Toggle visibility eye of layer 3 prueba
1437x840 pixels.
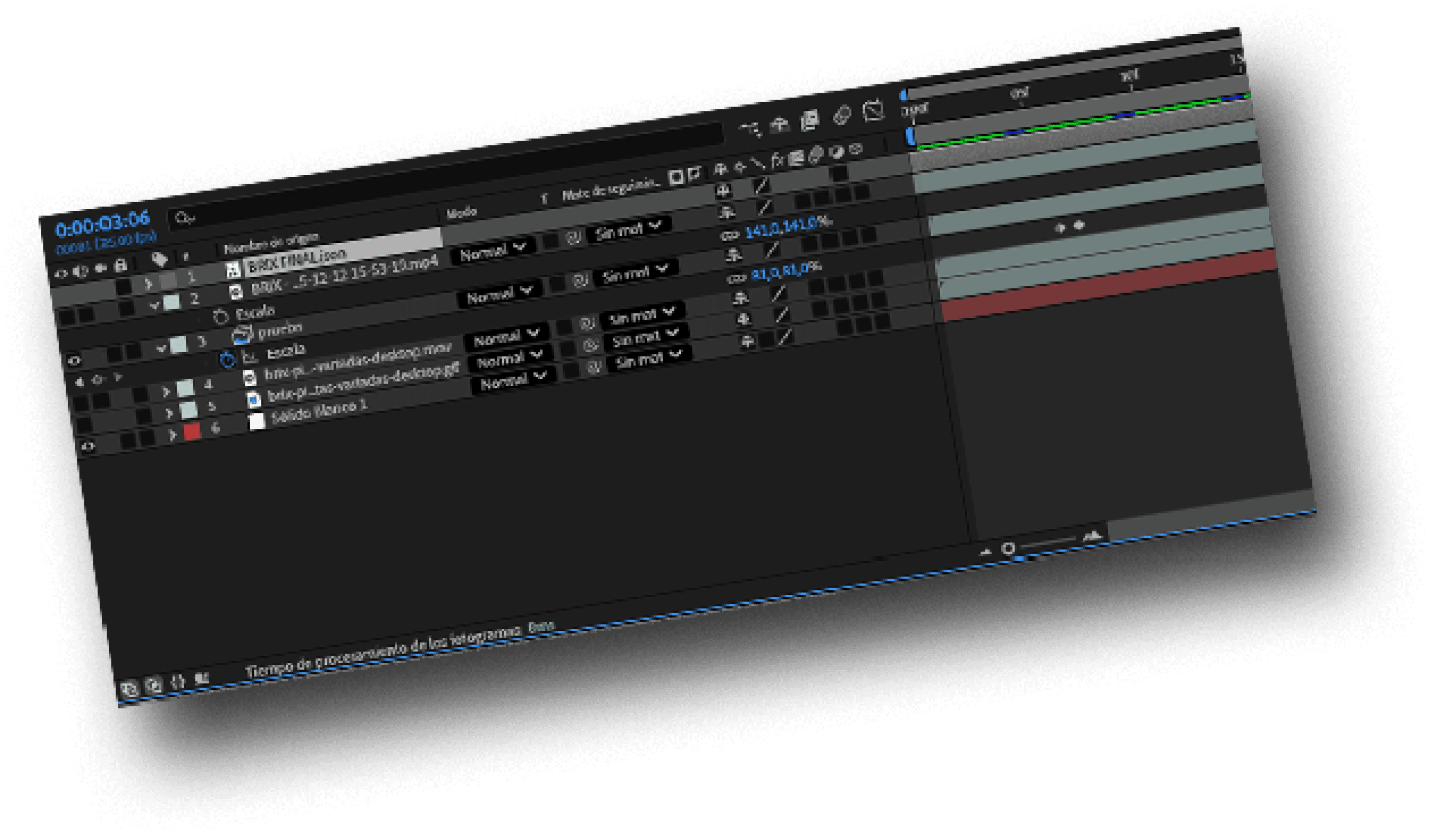point(74,361)
